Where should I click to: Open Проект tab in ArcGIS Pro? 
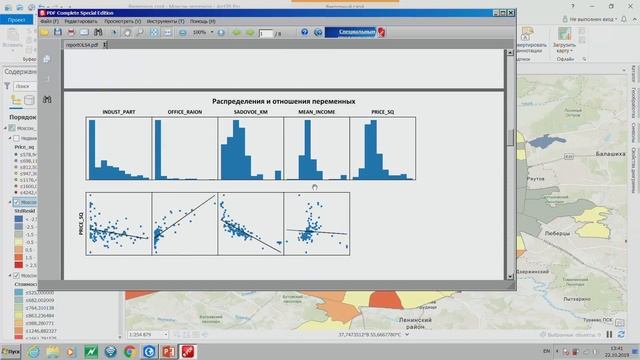[17, 20]
